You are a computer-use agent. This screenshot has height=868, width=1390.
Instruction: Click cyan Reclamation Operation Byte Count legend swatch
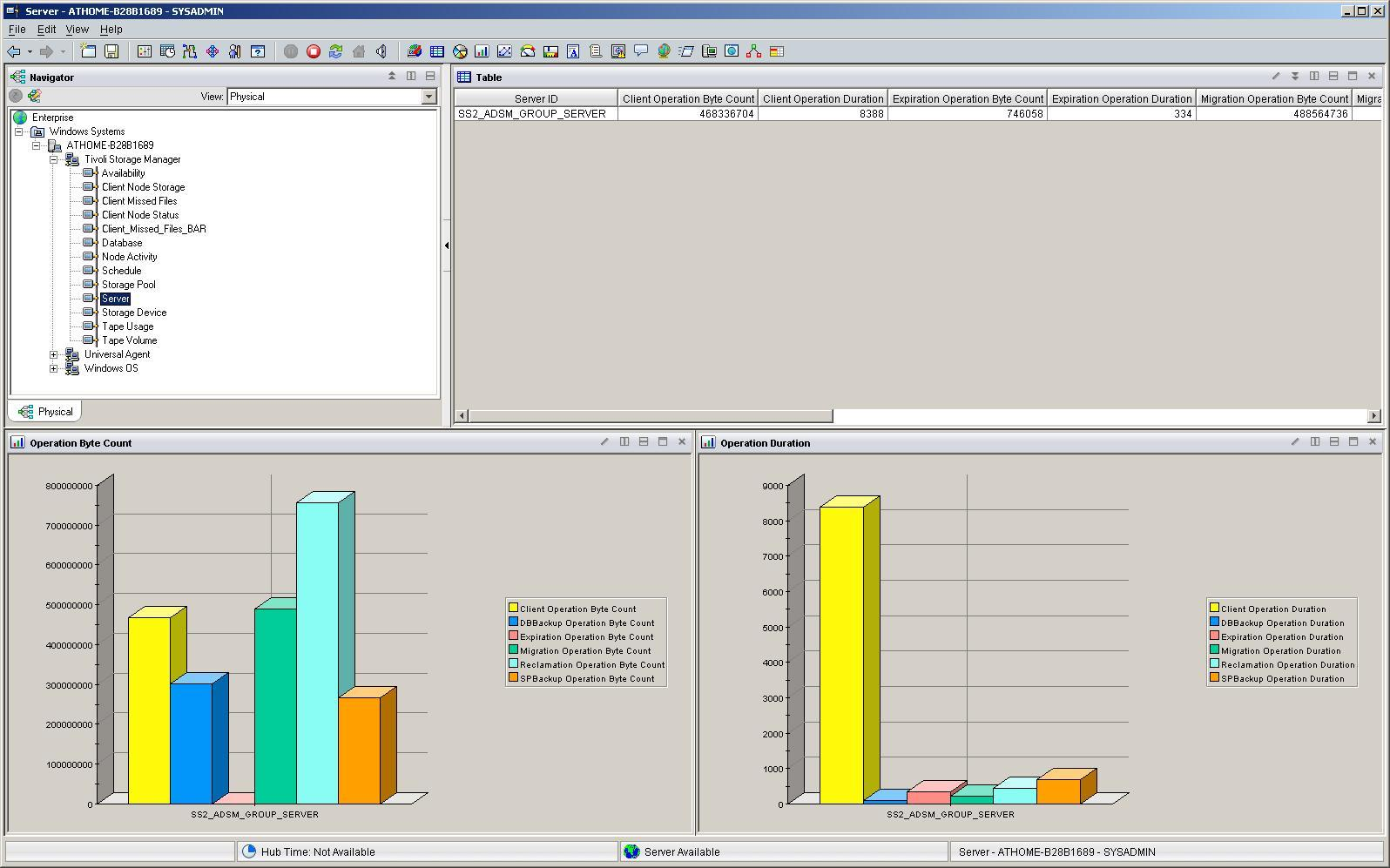[x=514, y=663]
